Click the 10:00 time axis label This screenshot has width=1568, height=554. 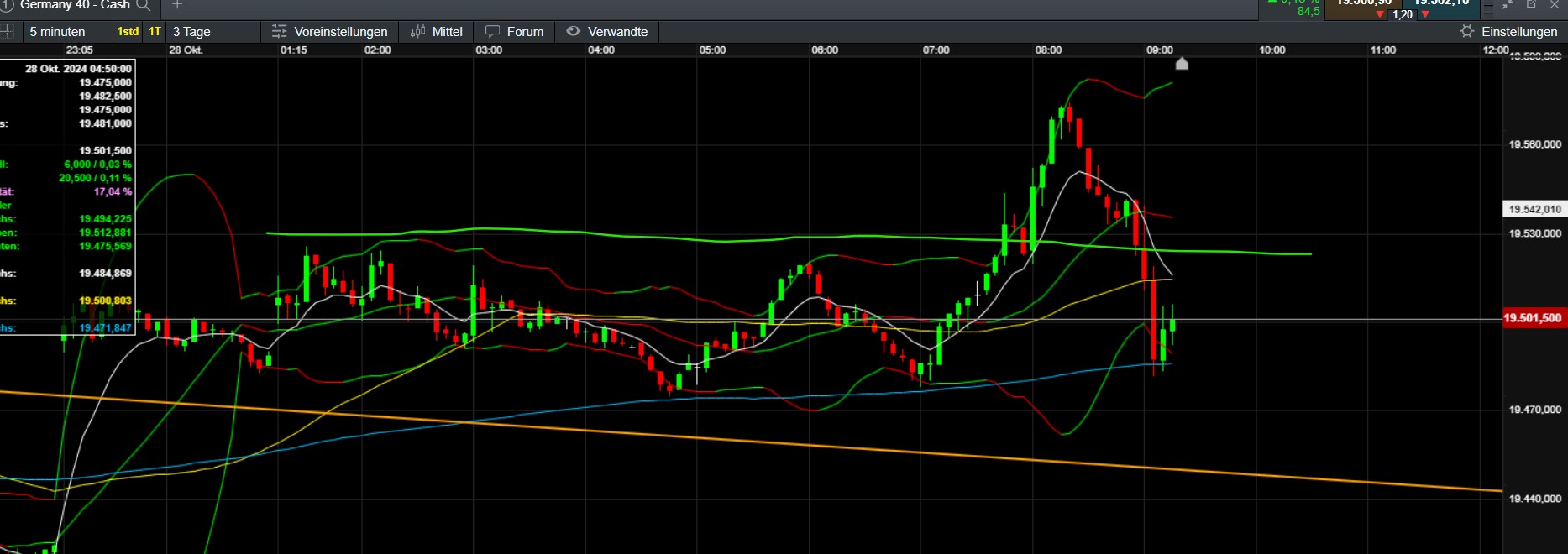click(x=1272, y=50)
